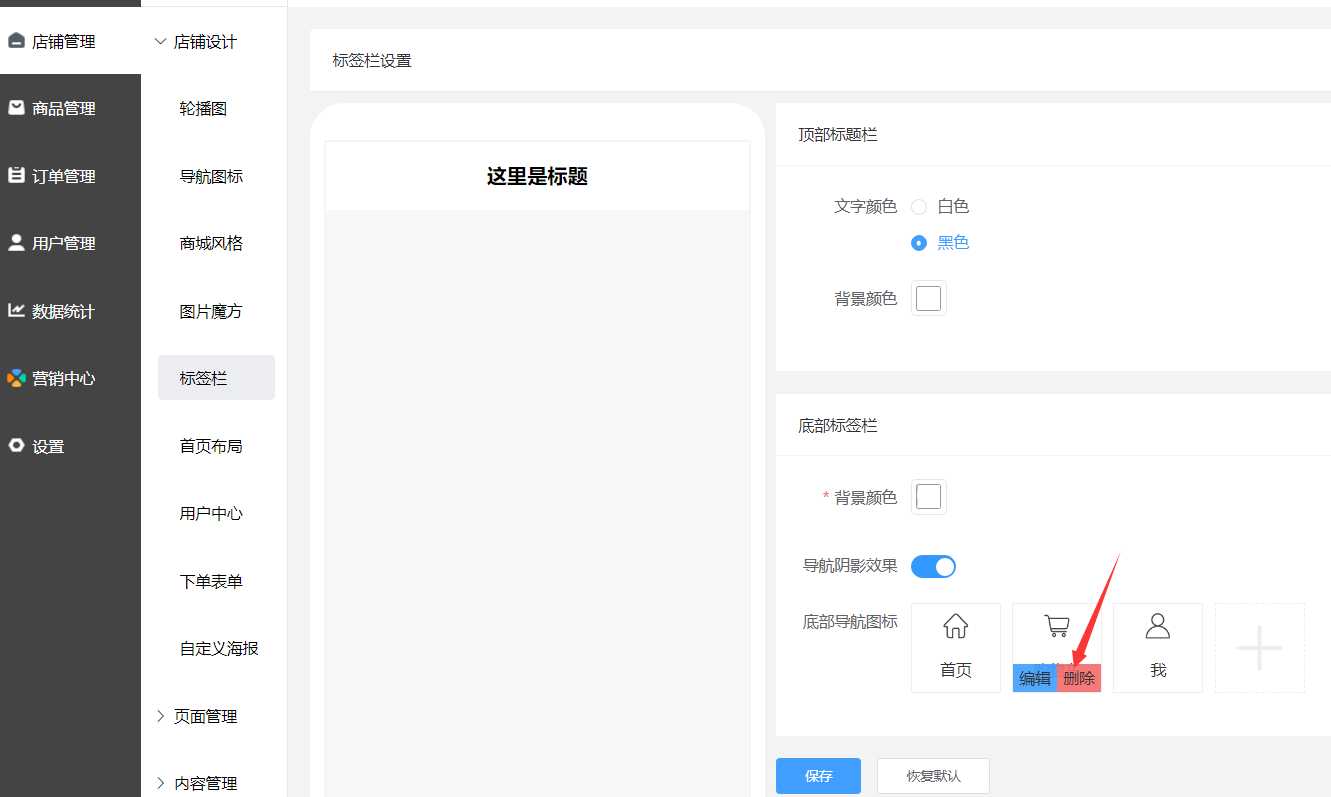Click the 顶部标题栏 section heading
This screenshot has height=797, width=1331.
pyautogui.click(x=838, y=134)
